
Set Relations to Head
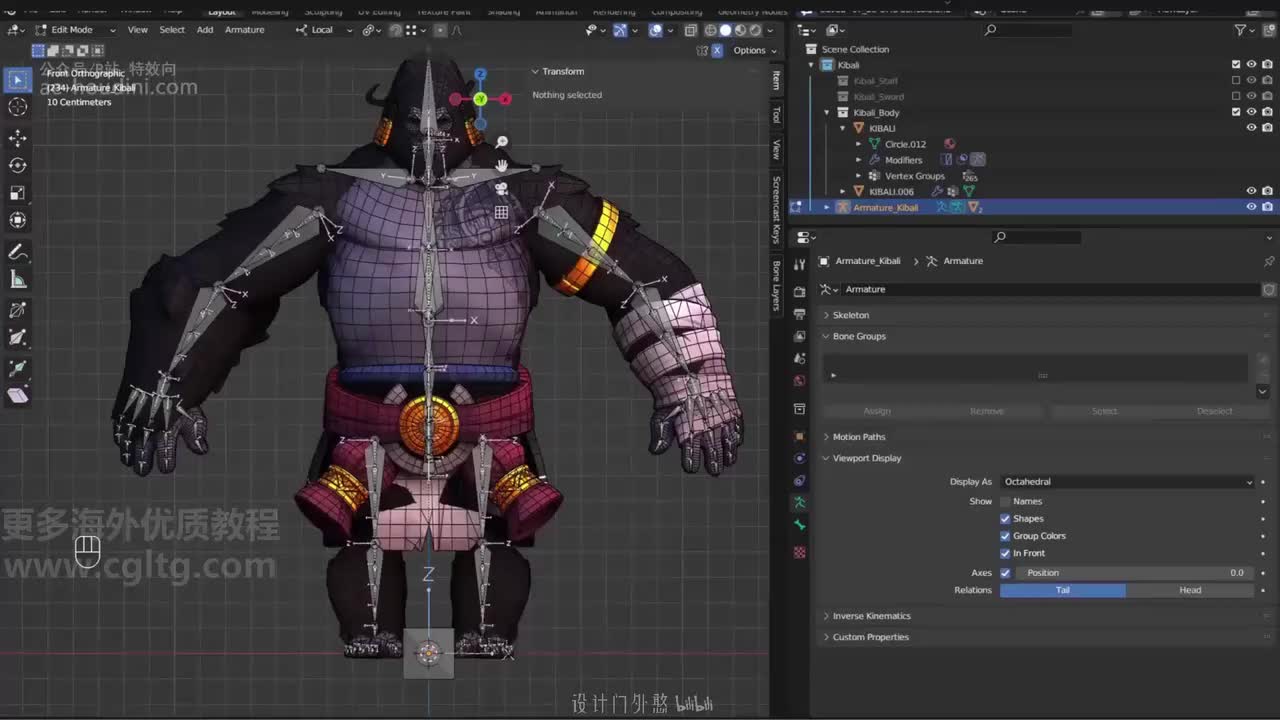tap(1189, 590)
